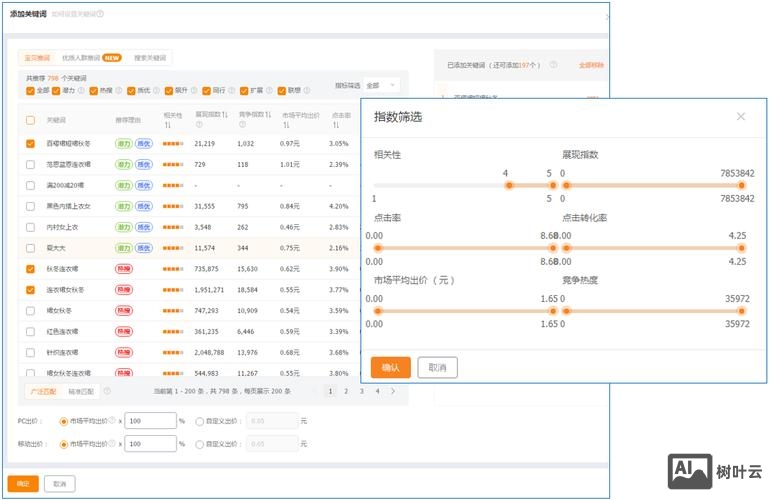The image size is (770, 500).
Task: Click the 潜力 tag on 百褶裙短裙秋冬 row
Action: point(123,143)
